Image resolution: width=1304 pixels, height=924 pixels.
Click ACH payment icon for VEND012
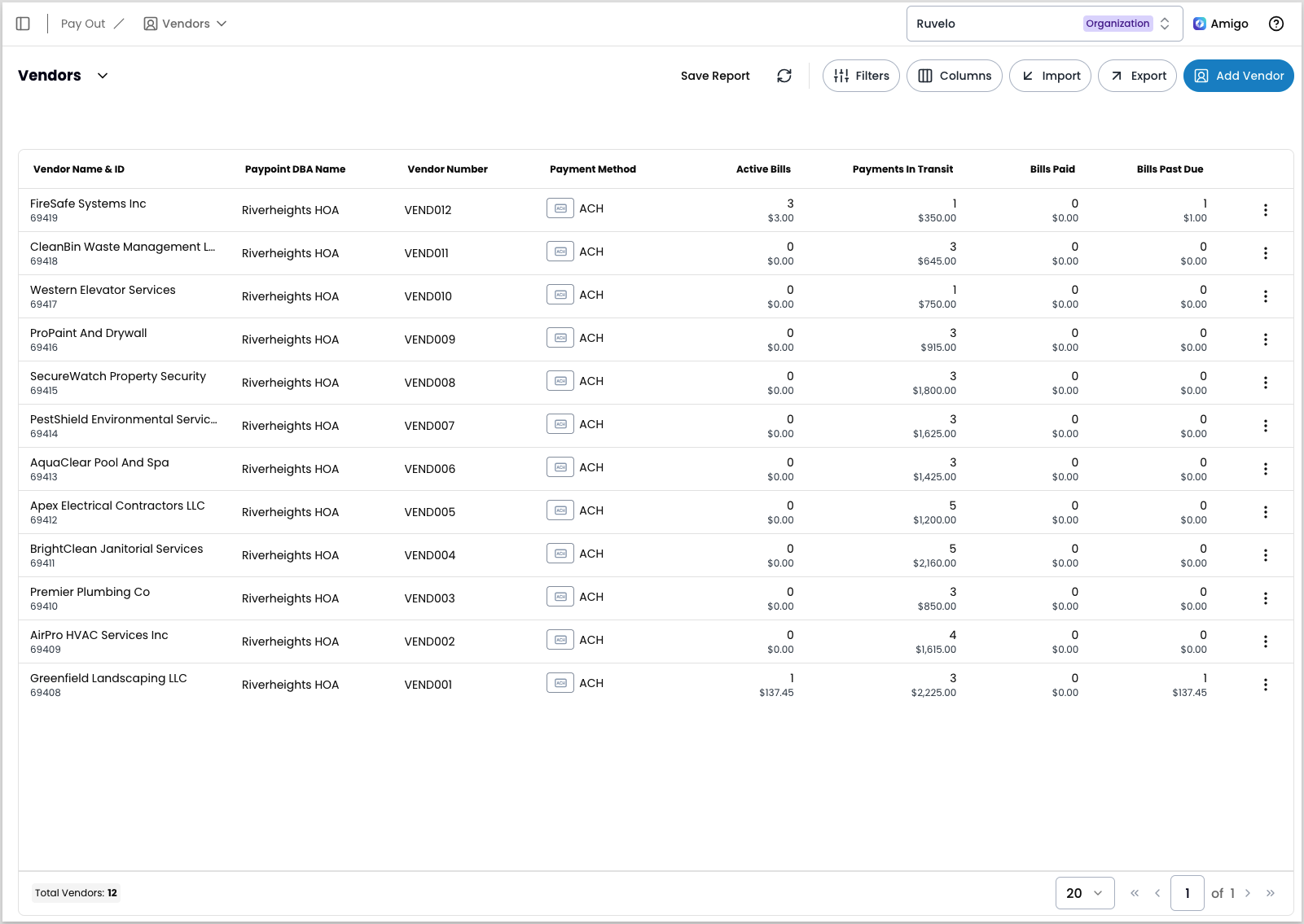[x=560, y=208]
